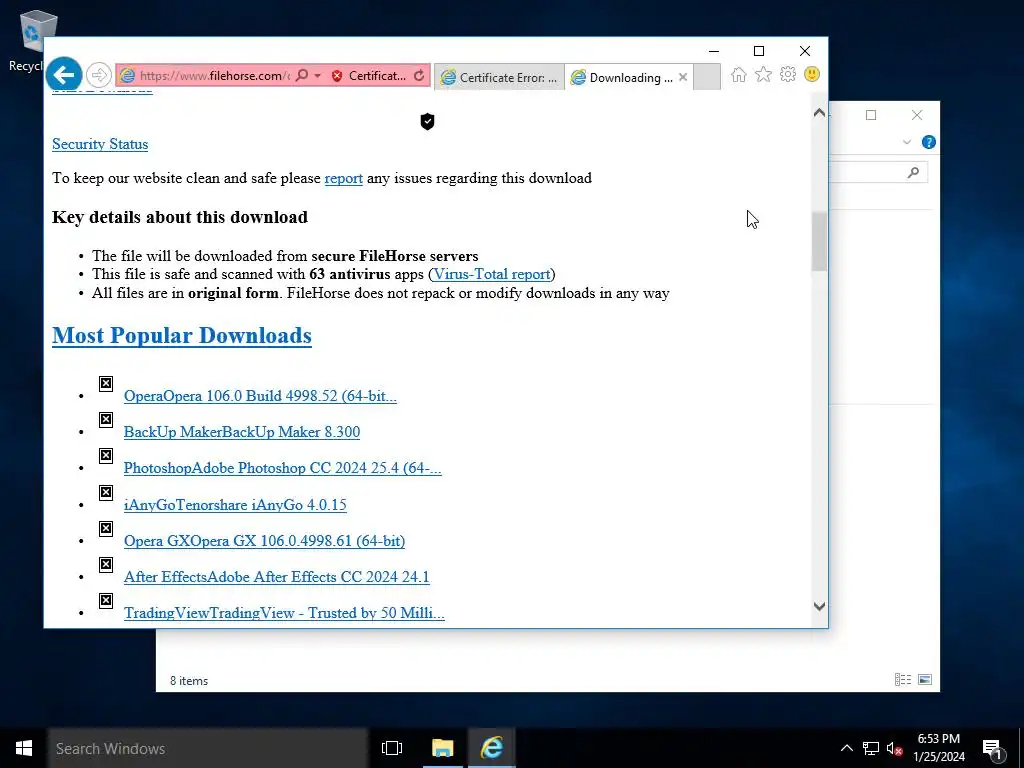Click broken image icon beside Opera GX

[106, 529]
